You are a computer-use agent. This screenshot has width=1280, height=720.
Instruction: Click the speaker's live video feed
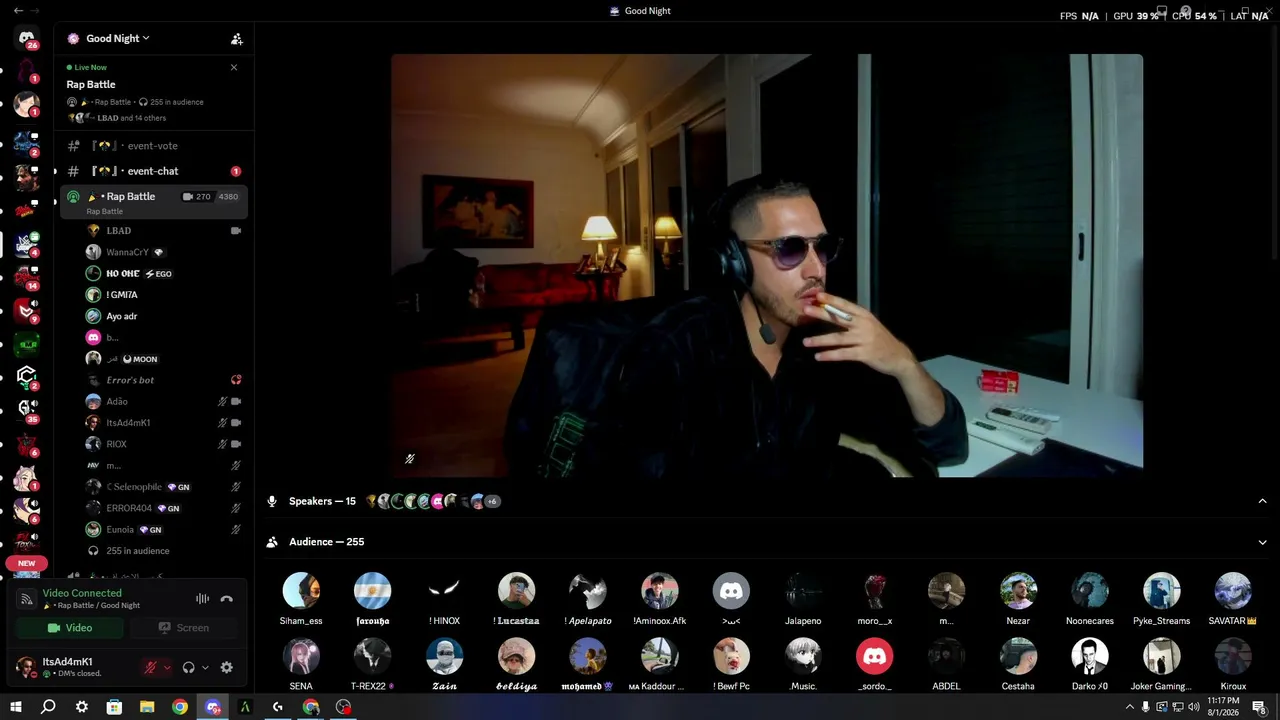(767, 265)
